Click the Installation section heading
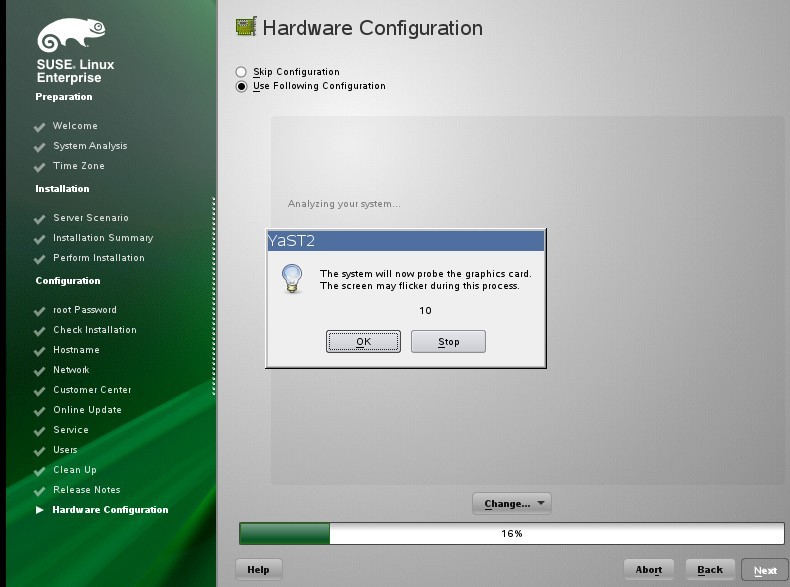Viewport: 790px width, 587px height. coord(62,188)
